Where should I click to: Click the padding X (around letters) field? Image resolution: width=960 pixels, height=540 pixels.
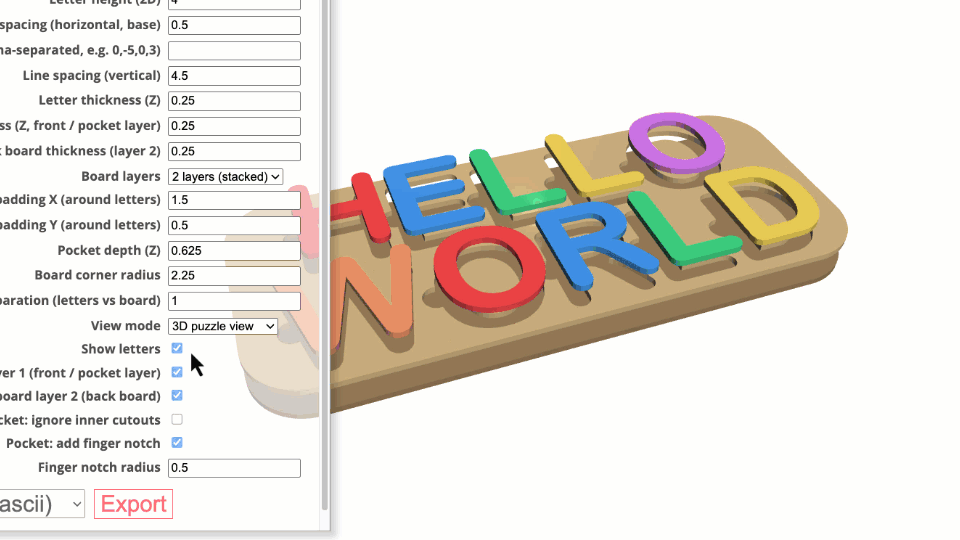coord(234,201)
